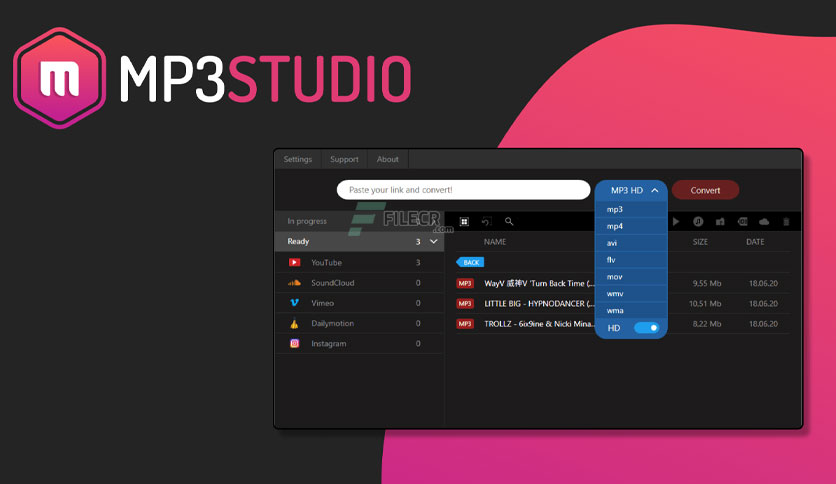Click the paste-link input field
Viewport: 836px width, 484px height.
[463, 190]
